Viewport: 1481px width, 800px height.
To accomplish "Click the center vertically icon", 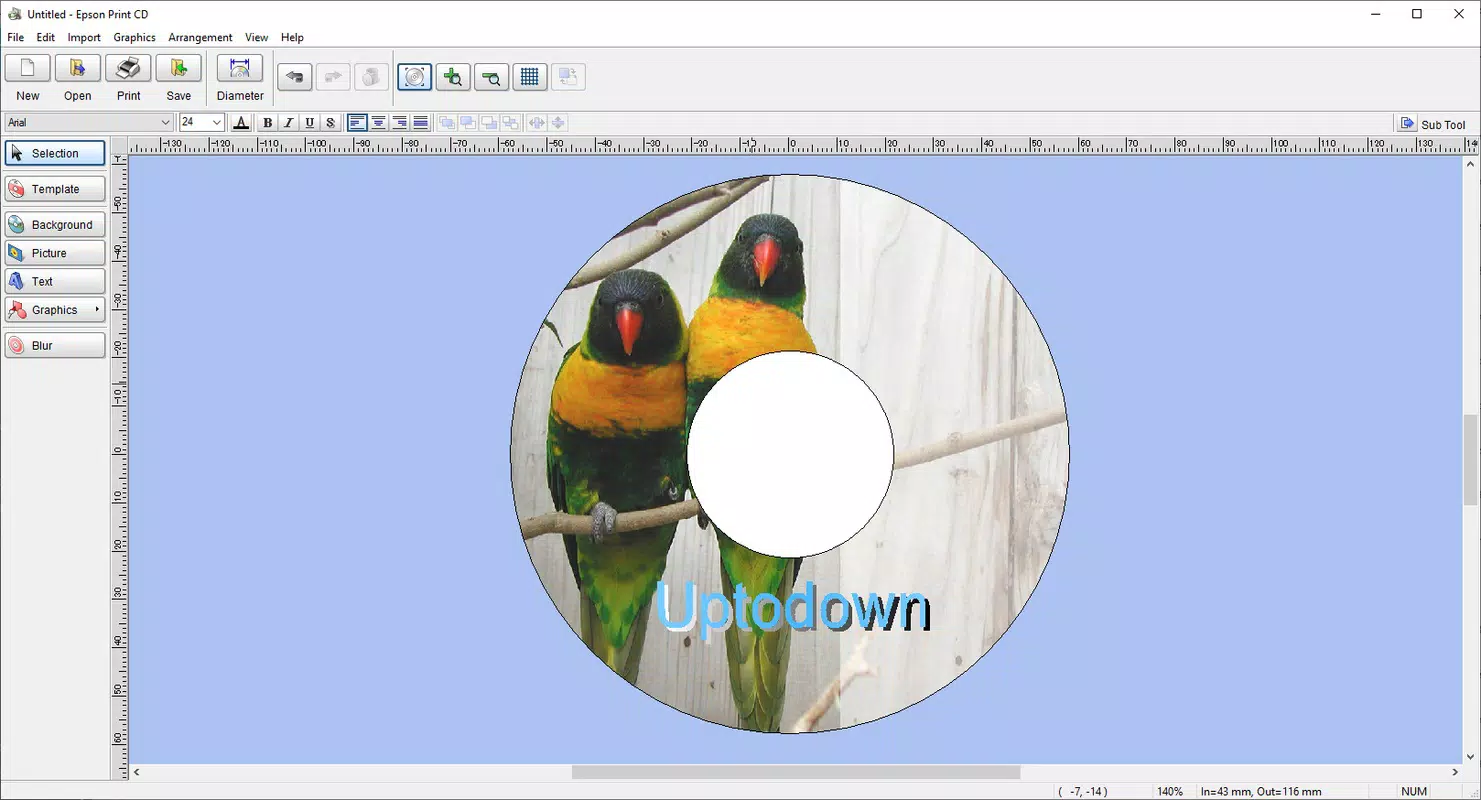I will coord(558,123).
